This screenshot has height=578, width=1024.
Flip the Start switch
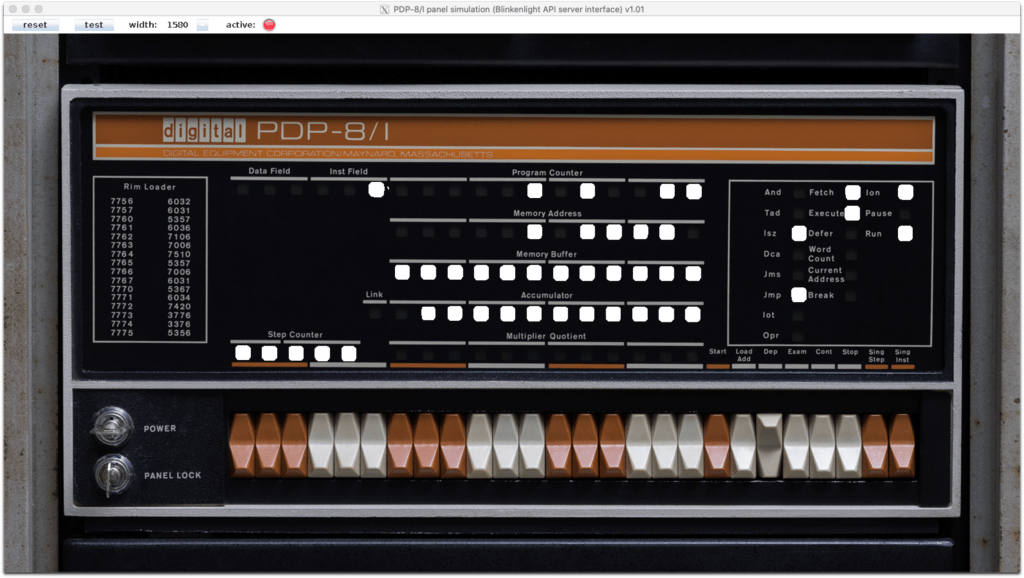tap(717, 445)
